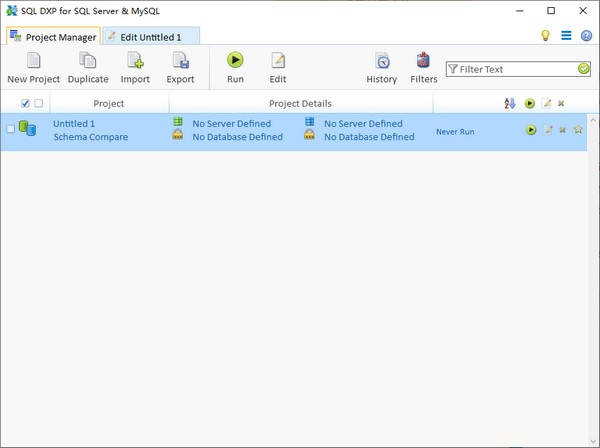
Task: Click the run icon in Untitled 1 row
Action: (x=531, y=130)
